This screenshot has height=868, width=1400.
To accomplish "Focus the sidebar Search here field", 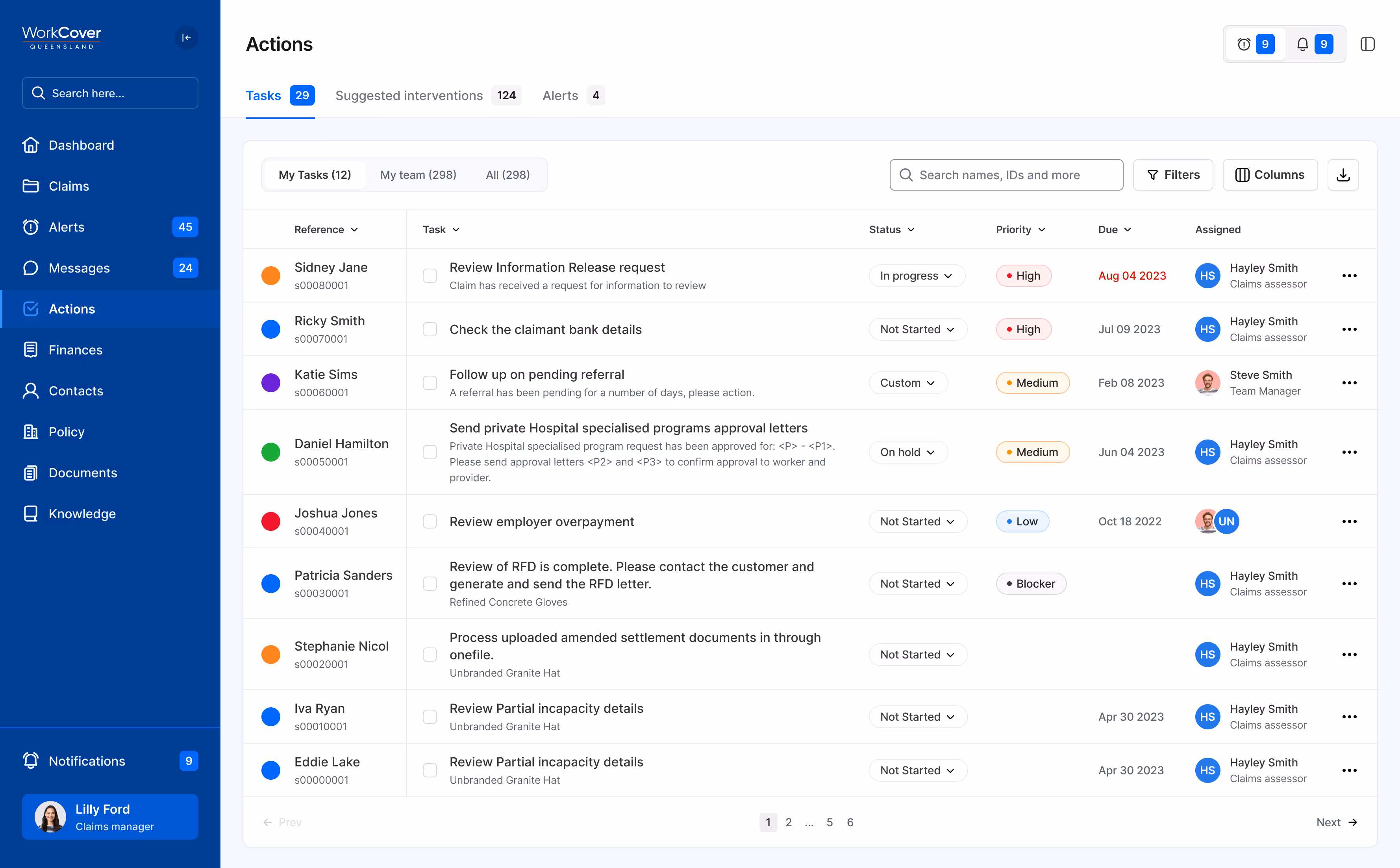I will [110, 93].
